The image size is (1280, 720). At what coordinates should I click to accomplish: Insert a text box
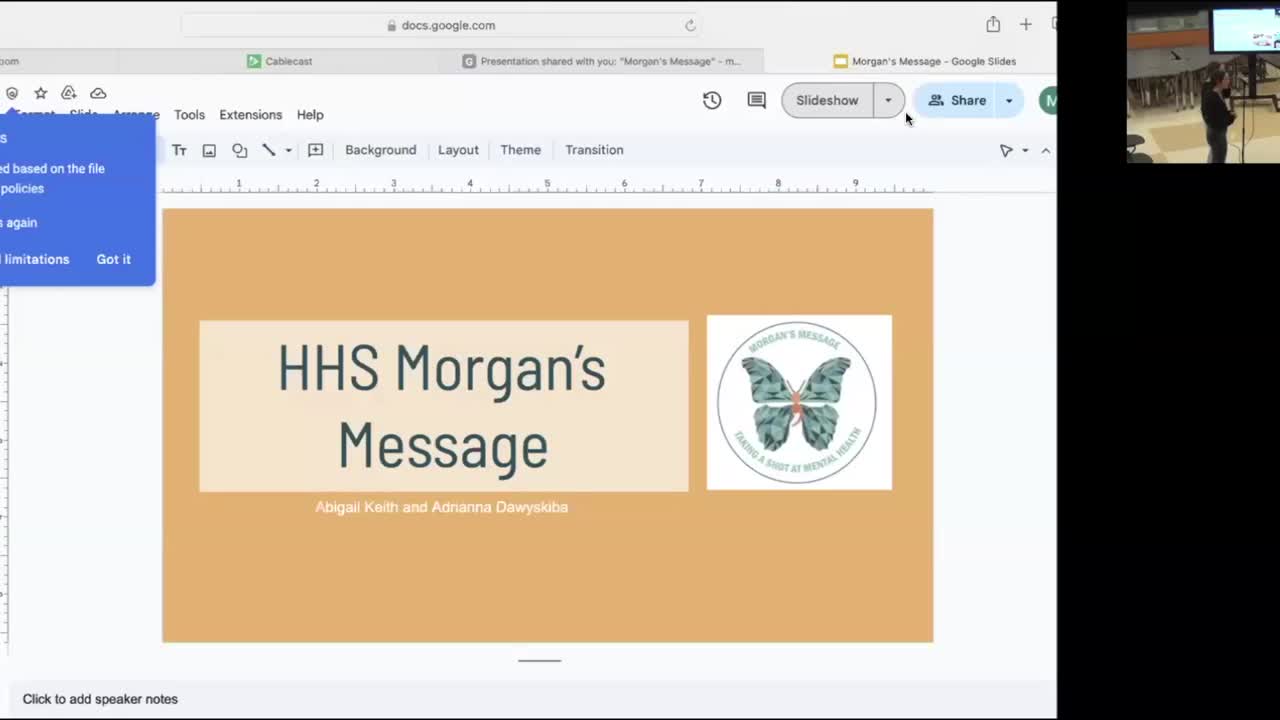click(179, 150)
